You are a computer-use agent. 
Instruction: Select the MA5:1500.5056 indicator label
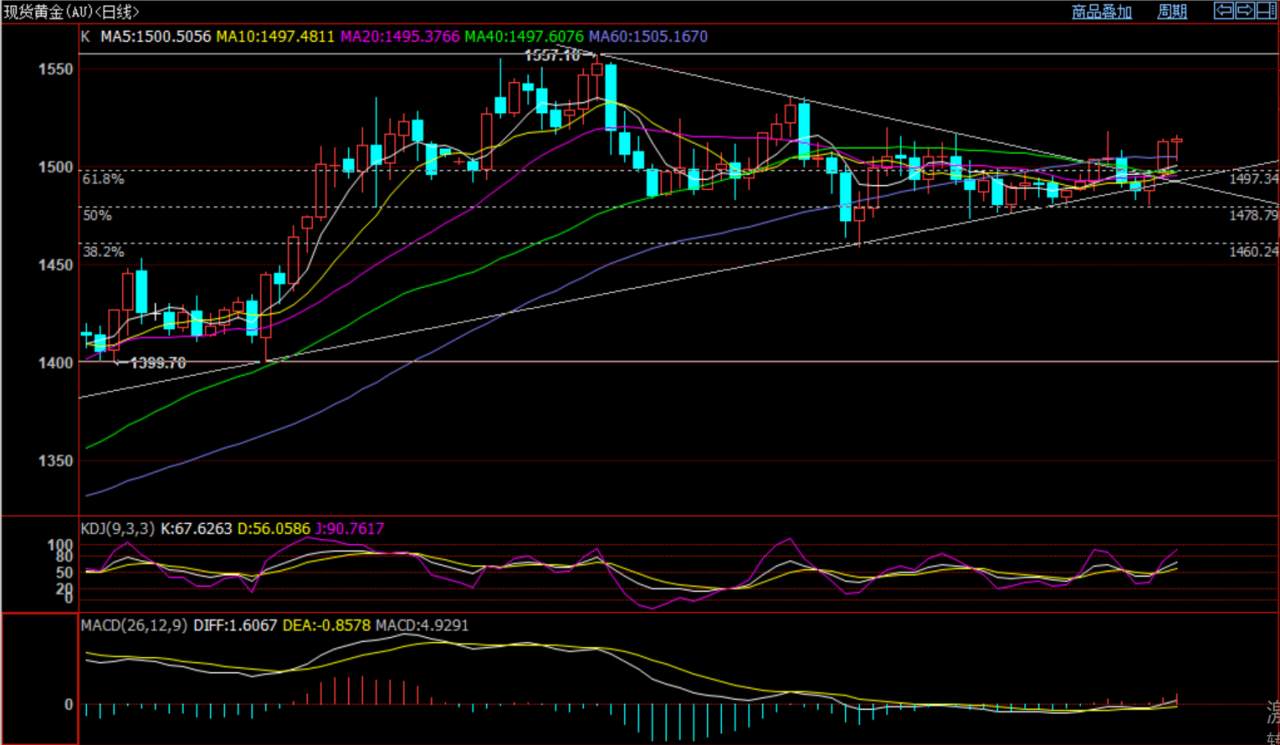click(155, 36)
